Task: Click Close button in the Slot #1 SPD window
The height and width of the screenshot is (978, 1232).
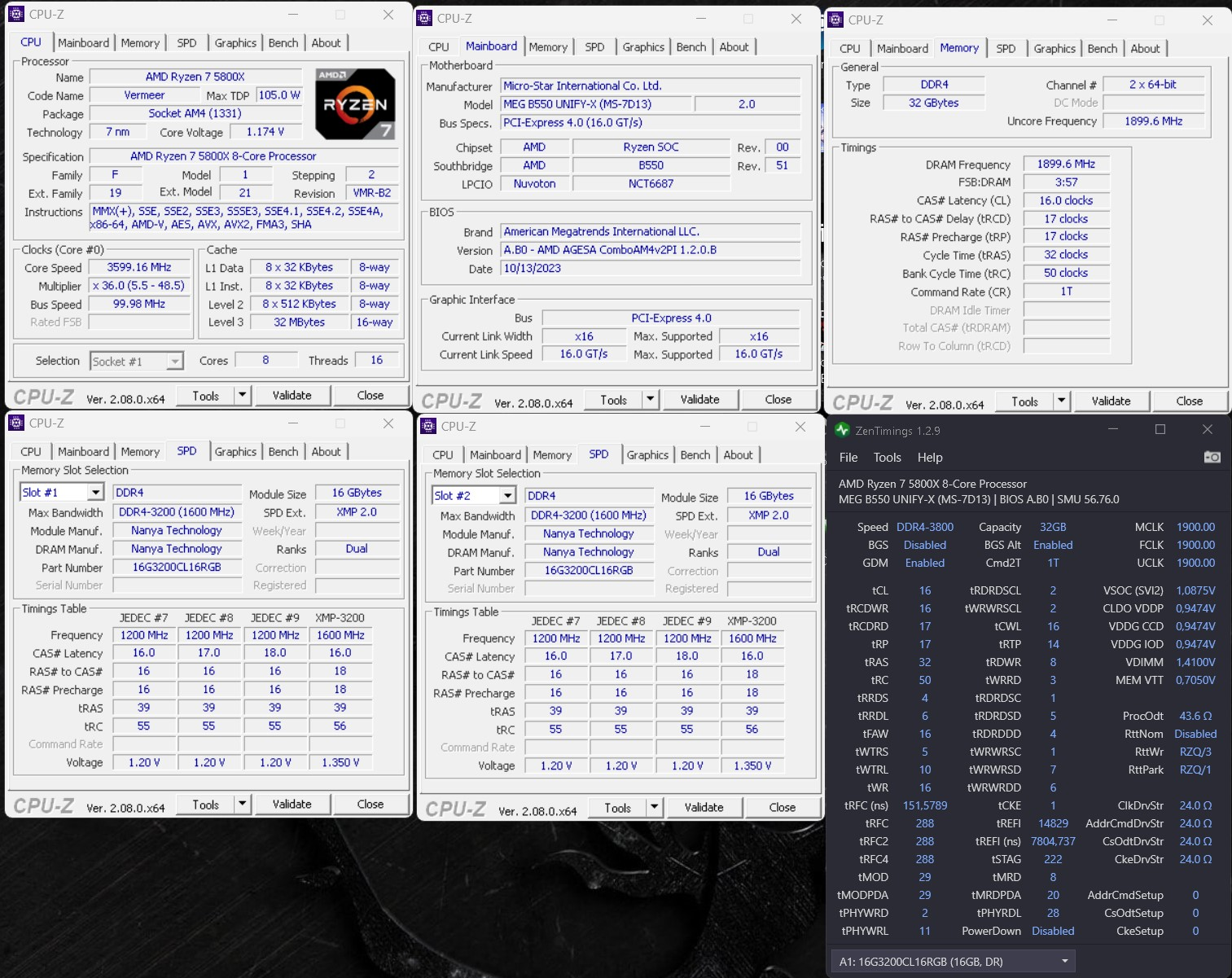Action: click(370, 804)
